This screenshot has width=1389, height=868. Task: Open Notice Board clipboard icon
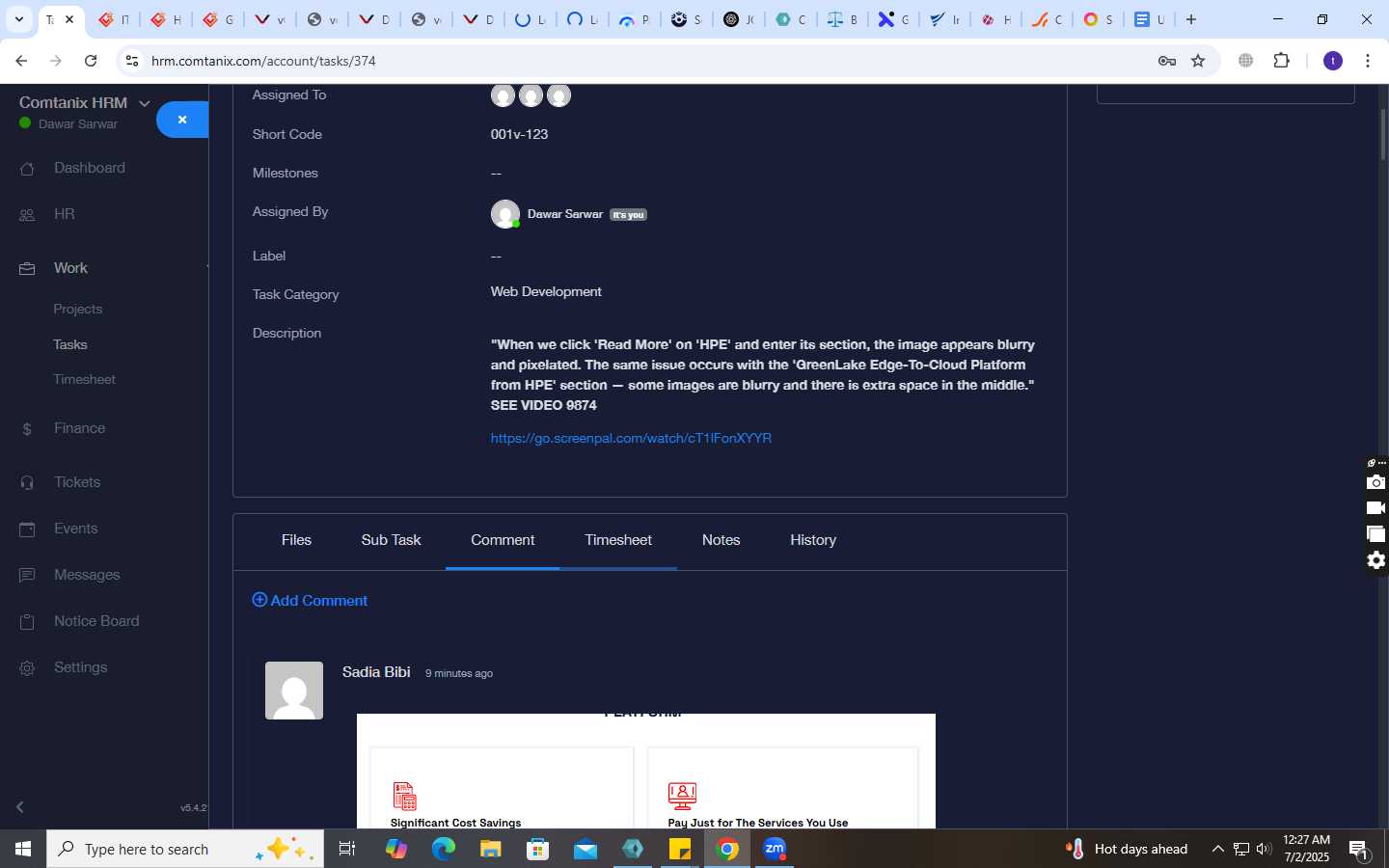pos(27,621)
